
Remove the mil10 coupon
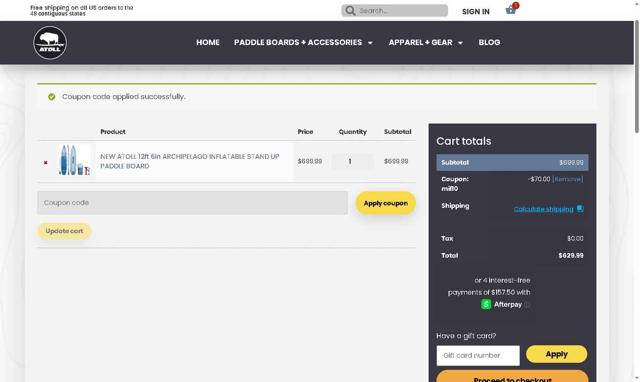567,179
